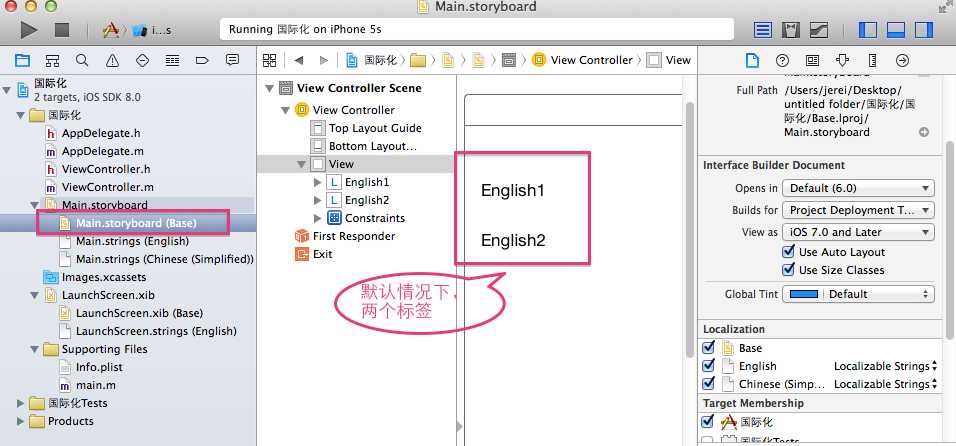Click the outline vertical scrollbar
Viewport: 956px width, 446px height.
pyautogui.click(x=690, y=232)
